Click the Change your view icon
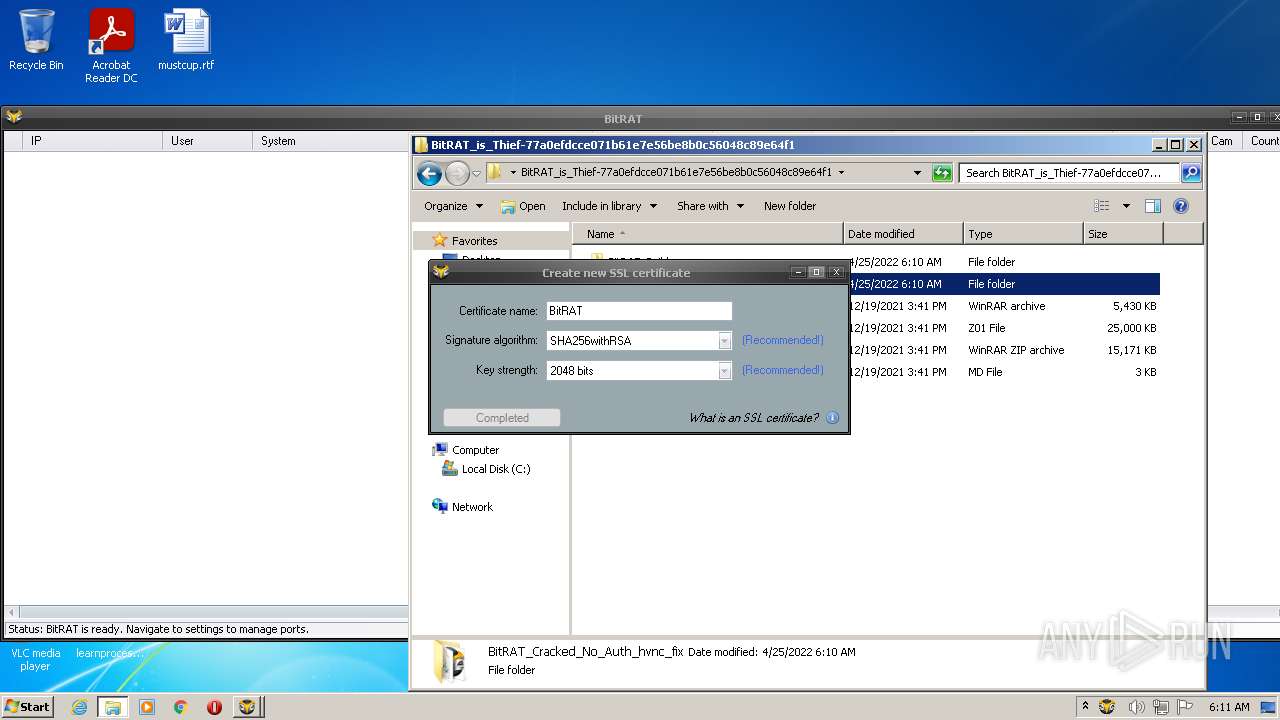The height and width of the screenshot is (720, 1280). point(1102,206)
